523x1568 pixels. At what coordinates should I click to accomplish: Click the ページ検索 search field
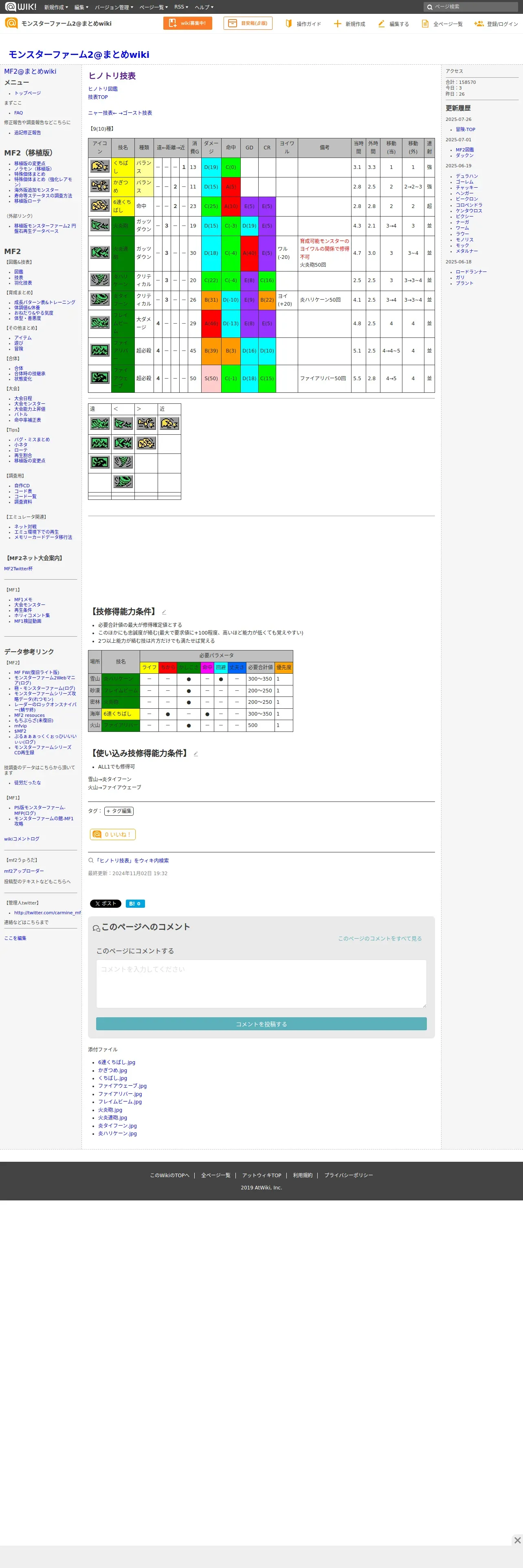tap(470, 7)
